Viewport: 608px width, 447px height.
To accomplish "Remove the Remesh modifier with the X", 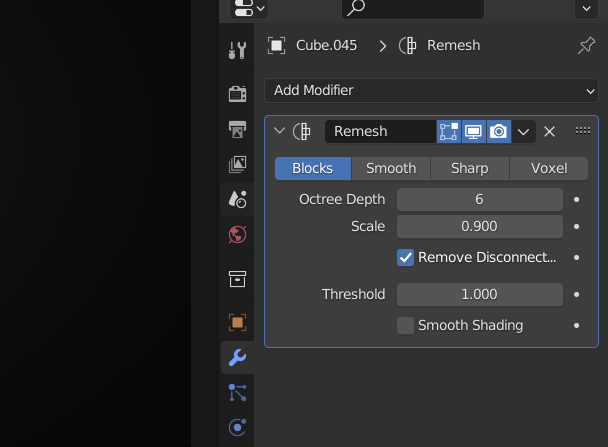I will coord(549,132).
